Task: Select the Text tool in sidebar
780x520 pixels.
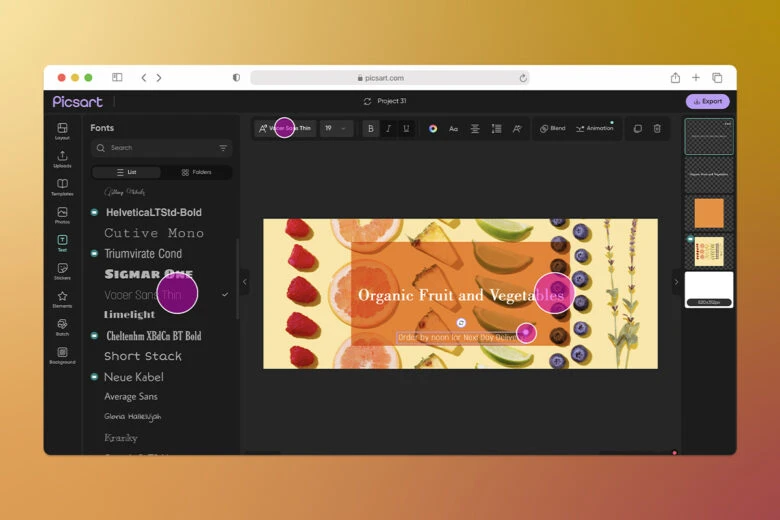Action: [x=62, y=243]
